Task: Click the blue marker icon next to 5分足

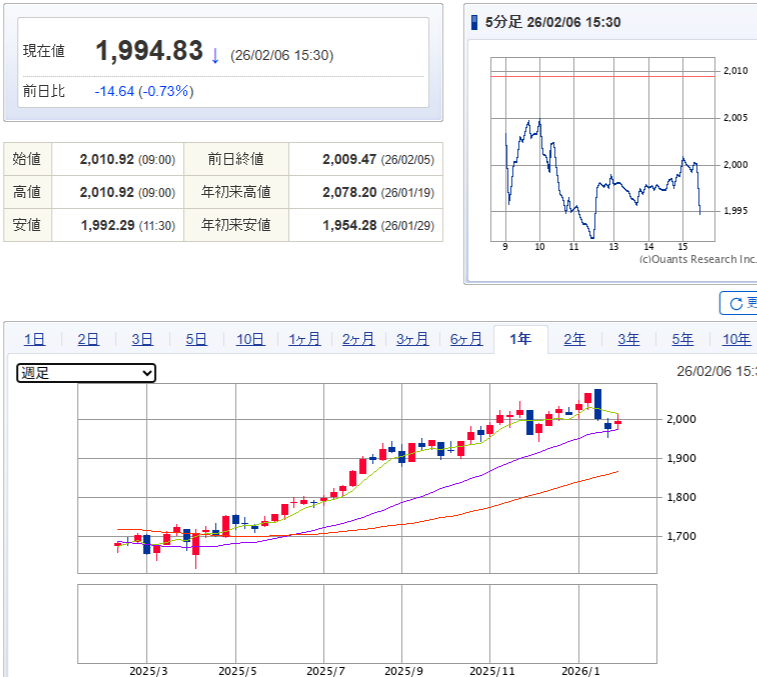Action: coord(475,22)
